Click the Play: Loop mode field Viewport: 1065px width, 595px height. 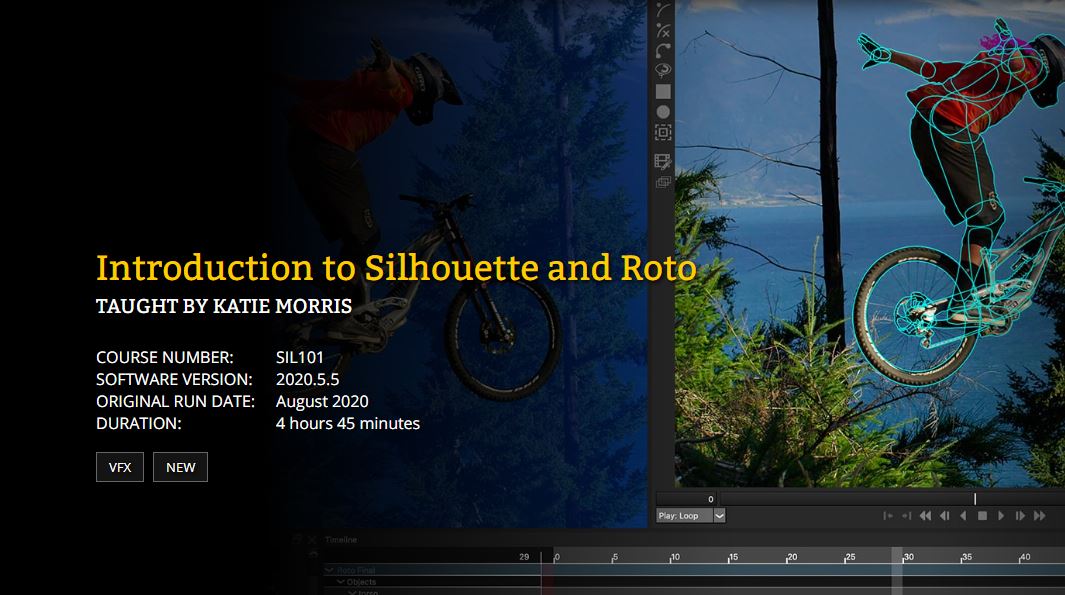tap(684, 516)
